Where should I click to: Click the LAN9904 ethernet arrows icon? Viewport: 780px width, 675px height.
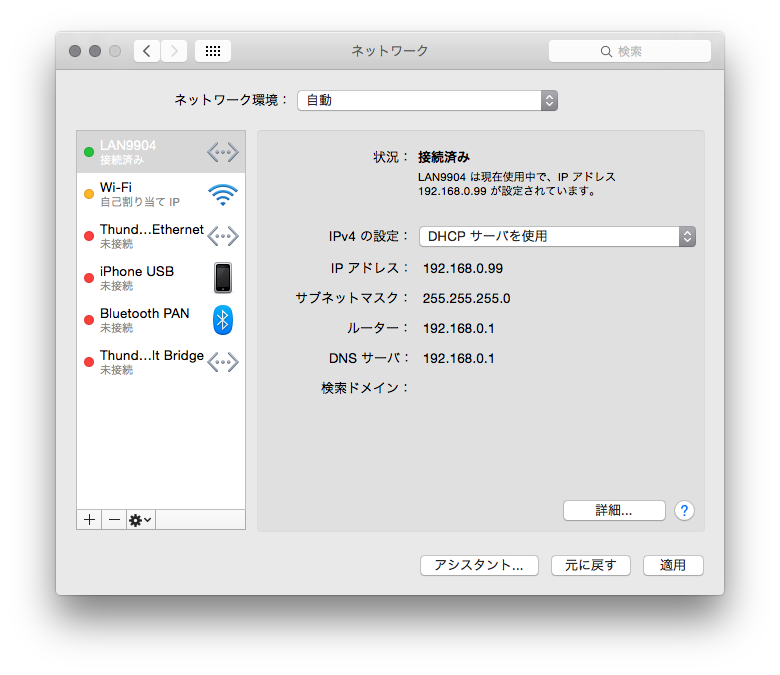point(223,152)
